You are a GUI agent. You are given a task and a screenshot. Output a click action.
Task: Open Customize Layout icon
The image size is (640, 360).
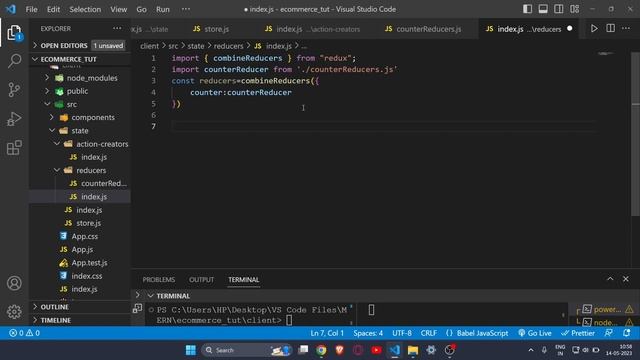coord(574,9)
